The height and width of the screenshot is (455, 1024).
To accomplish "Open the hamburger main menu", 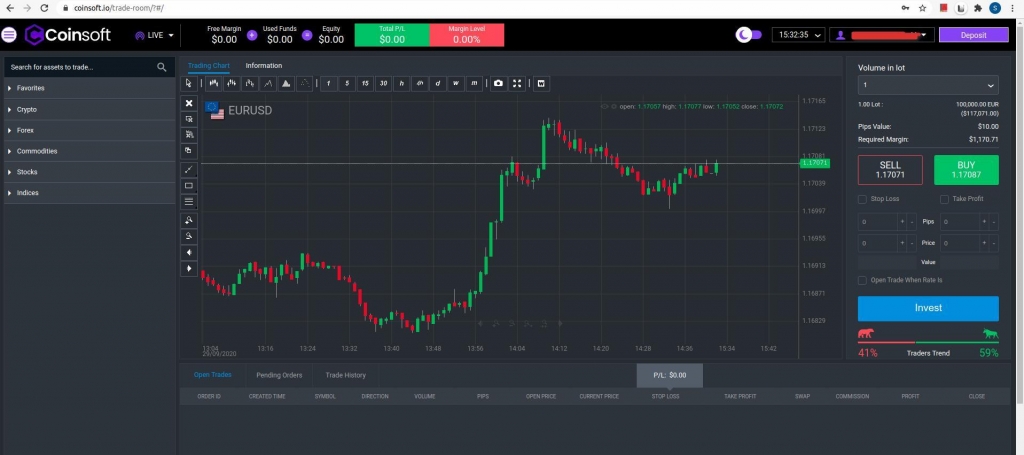I will pyautogui.click(x=8, y=35).
